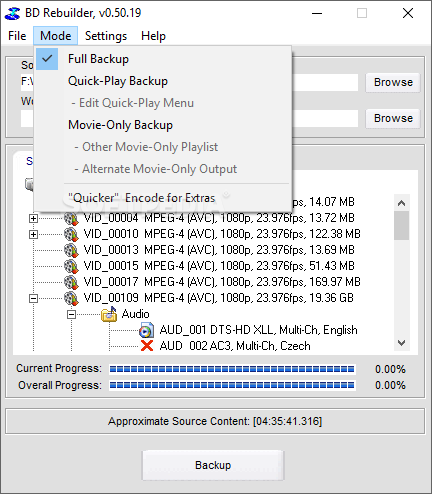Click the scrollbar down arrow in tree list
The width and height of the screenshot is (432, 494).
(x=401, y=343)
